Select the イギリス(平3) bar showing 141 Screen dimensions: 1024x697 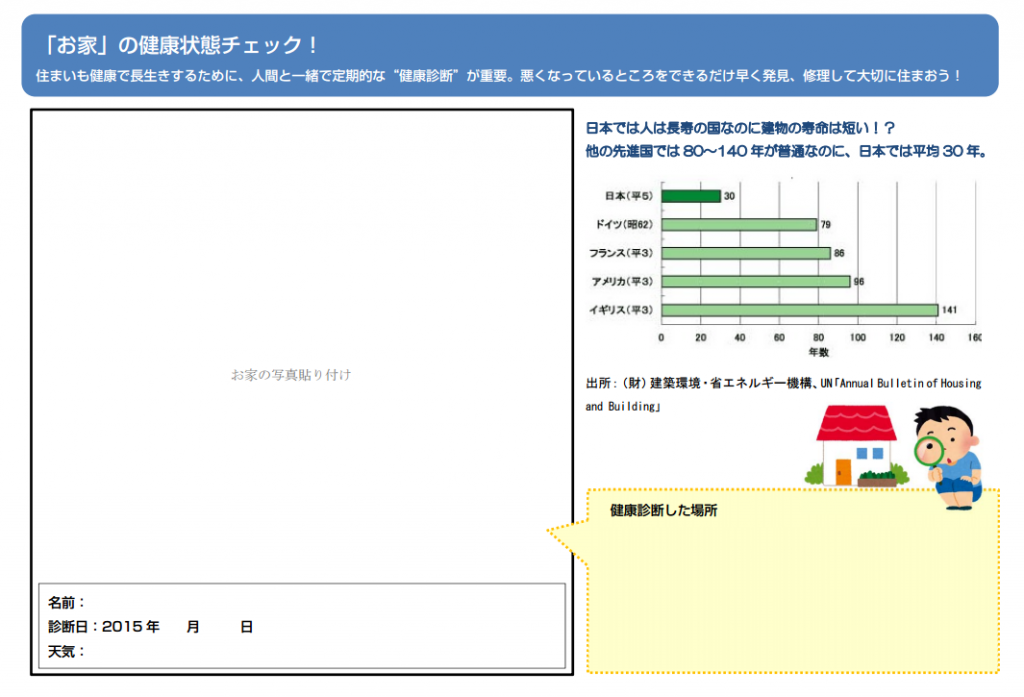pos(800,311)
